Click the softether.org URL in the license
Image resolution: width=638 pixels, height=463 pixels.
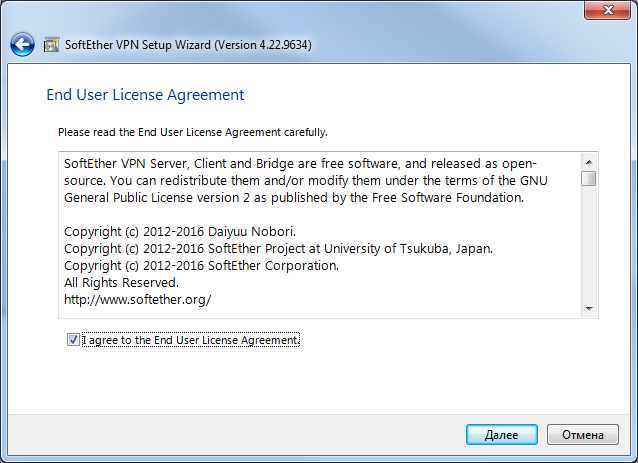pyautogui.click(x=138, y=300)
